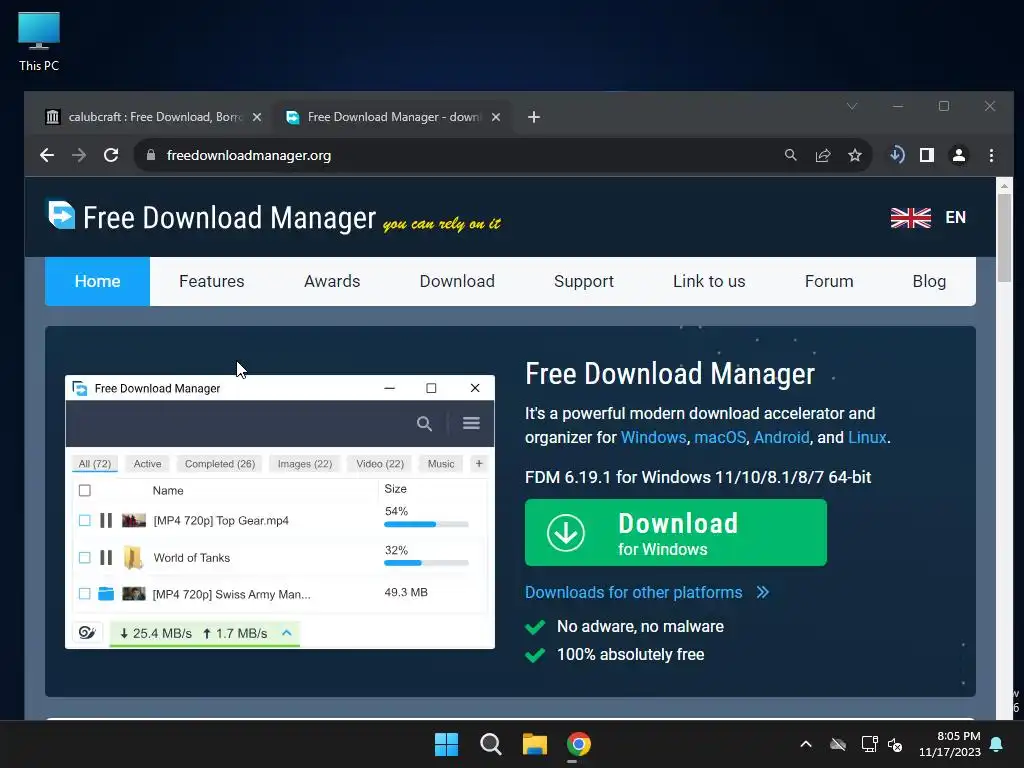Click the cloud sync icon in the system tray

(x=838, y=744)
